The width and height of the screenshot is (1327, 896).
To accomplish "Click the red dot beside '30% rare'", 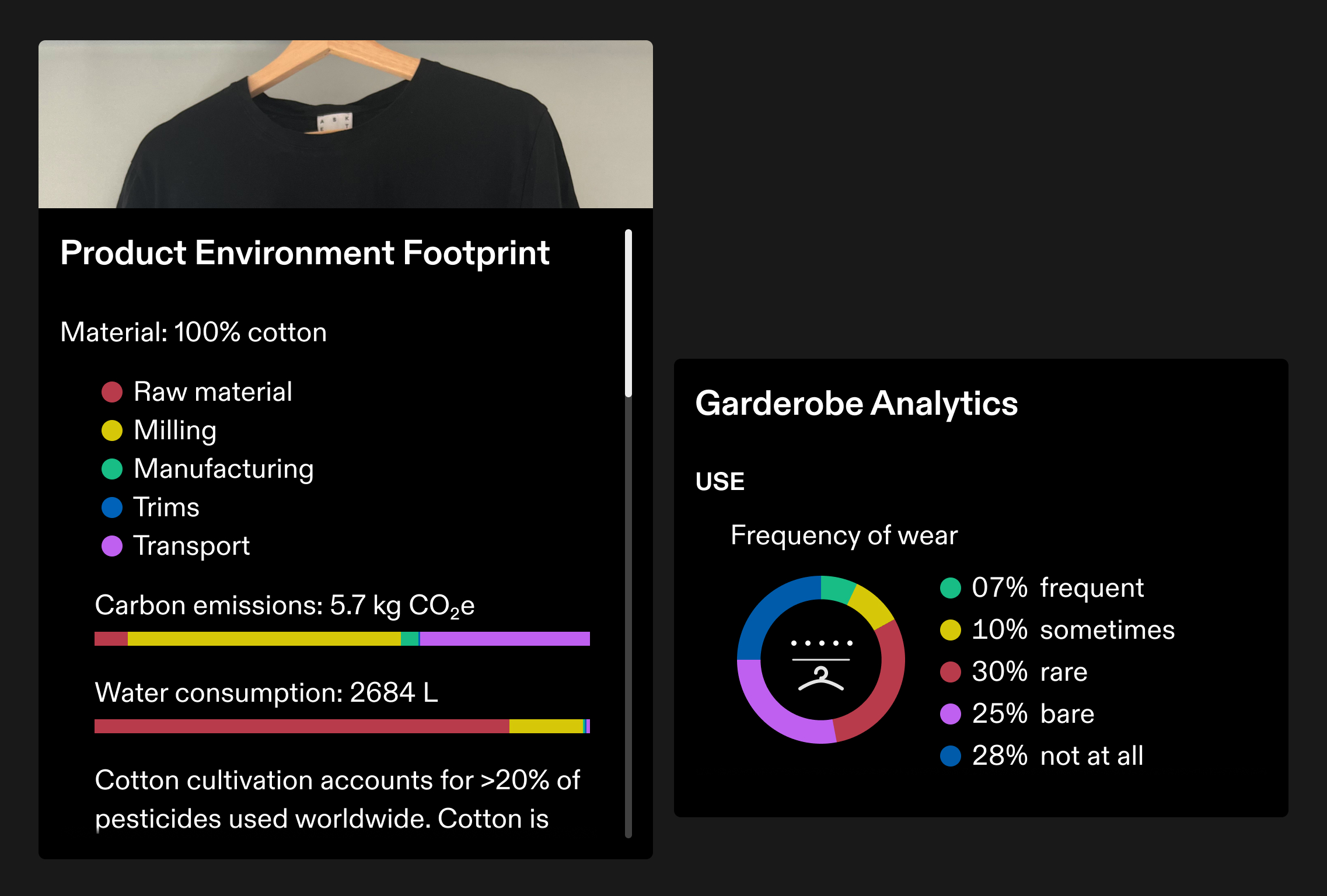I will 951,672.
